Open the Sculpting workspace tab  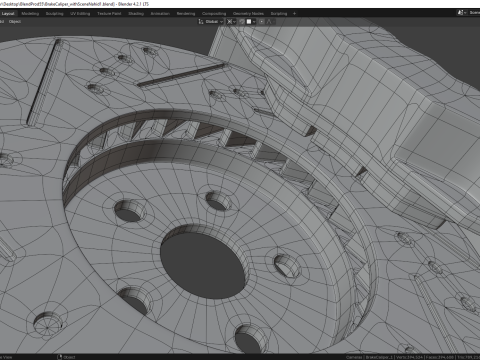[x=54, y=14]
